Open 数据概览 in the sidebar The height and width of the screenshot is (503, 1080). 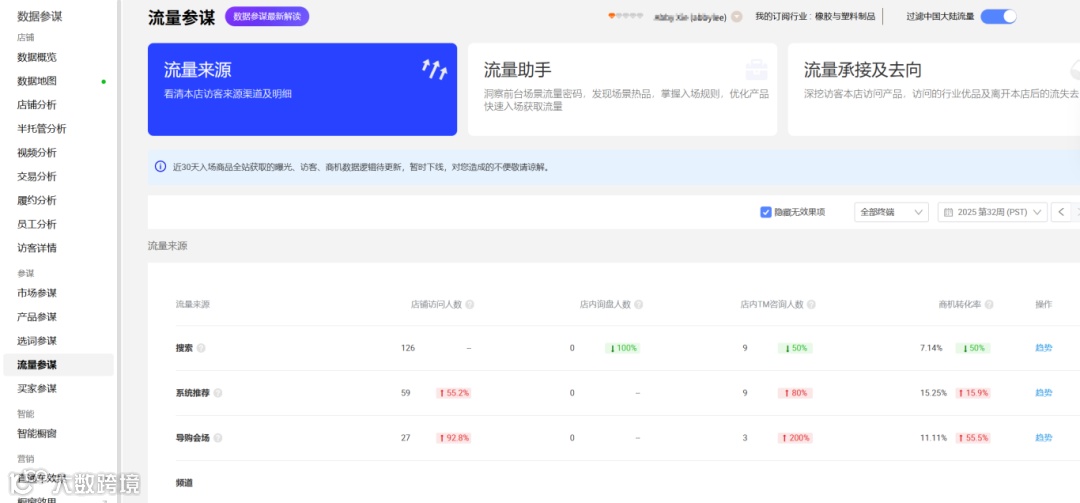tap(37, 57)
